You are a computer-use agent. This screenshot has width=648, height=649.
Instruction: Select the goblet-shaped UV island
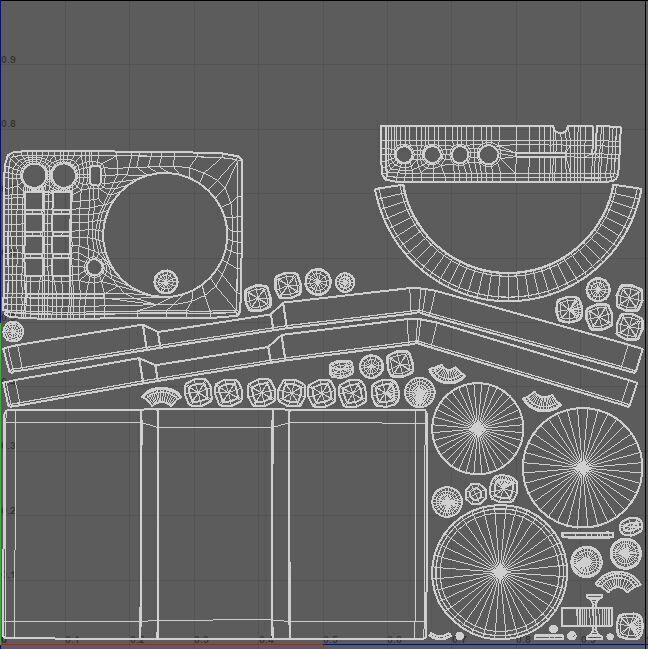pyautogui.click(x=595, y=616)
